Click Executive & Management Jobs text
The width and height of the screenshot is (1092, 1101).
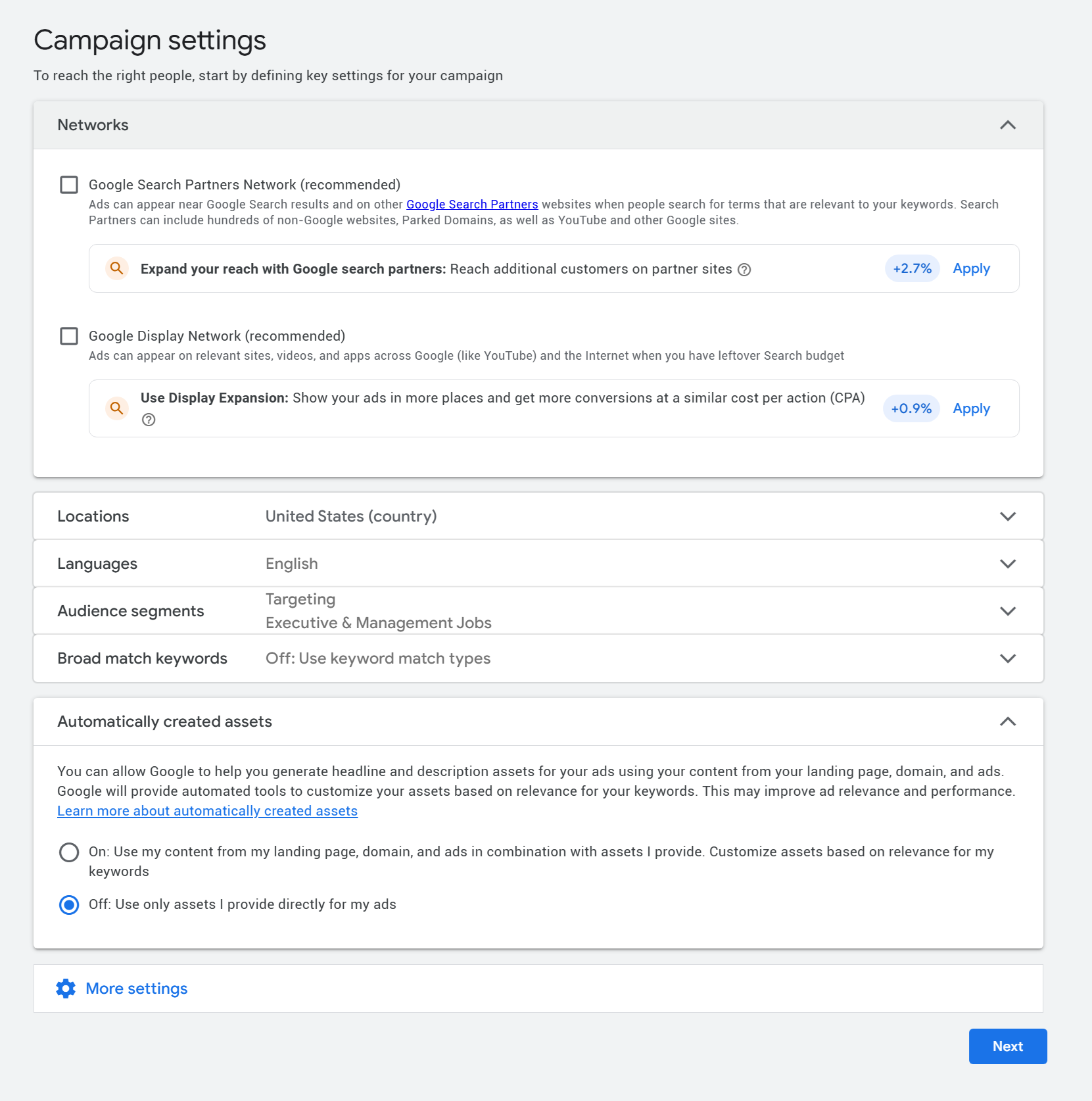tap(379, 623)
